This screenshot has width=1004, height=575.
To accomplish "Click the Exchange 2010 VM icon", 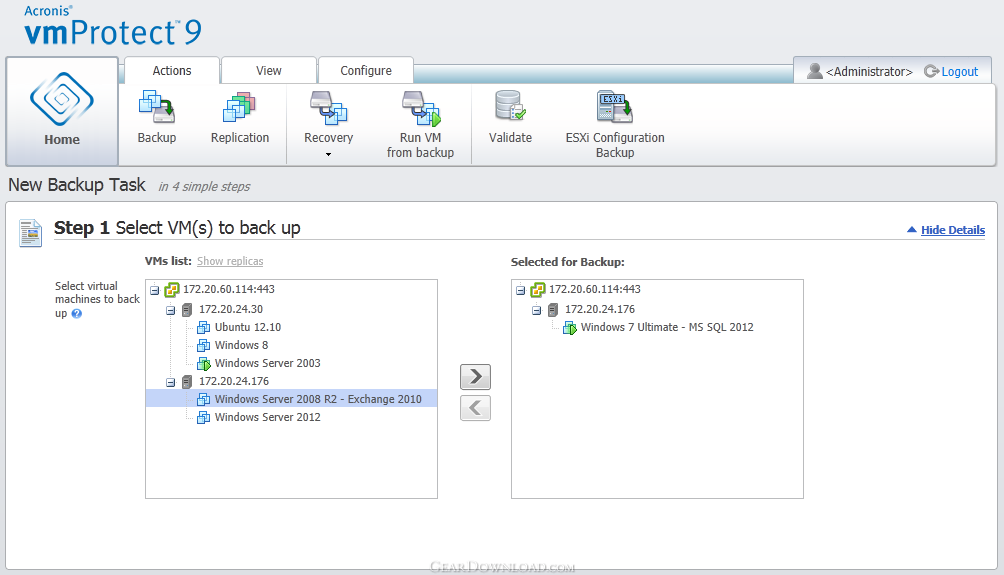I will pyautogui.click(x=204, y=400).
